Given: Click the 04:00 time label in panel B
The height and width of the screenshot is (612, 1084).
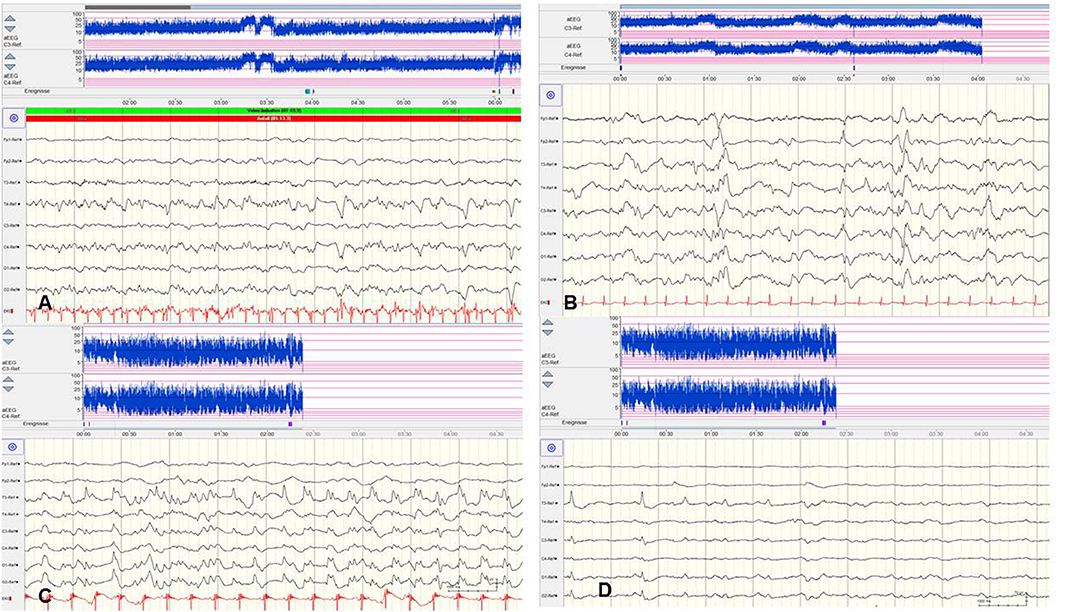Looking at the screenshot, I should [x=978, y=79].
